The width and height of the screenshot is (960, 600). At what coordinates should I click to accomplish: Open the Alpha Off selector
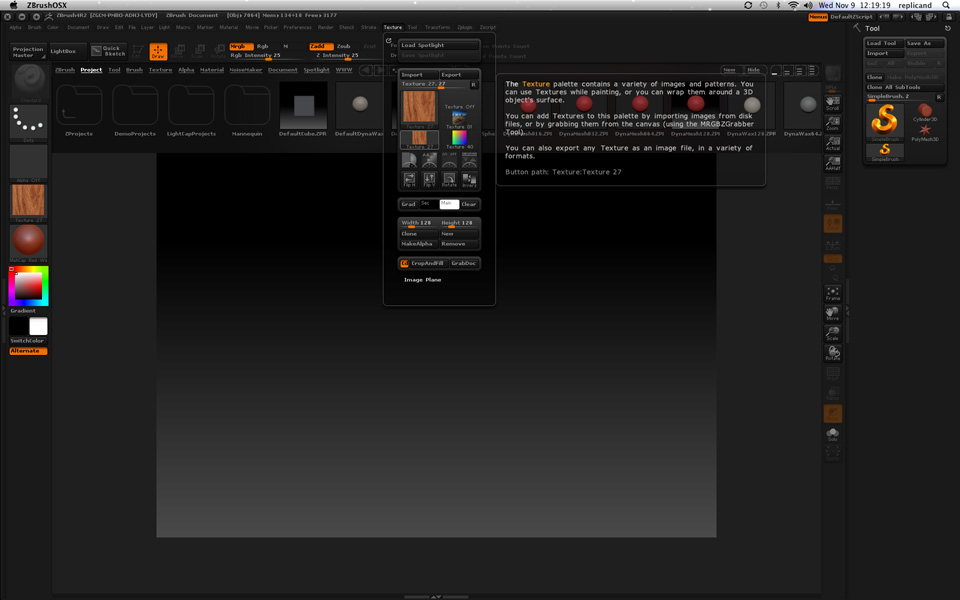[x=29, y=163]
